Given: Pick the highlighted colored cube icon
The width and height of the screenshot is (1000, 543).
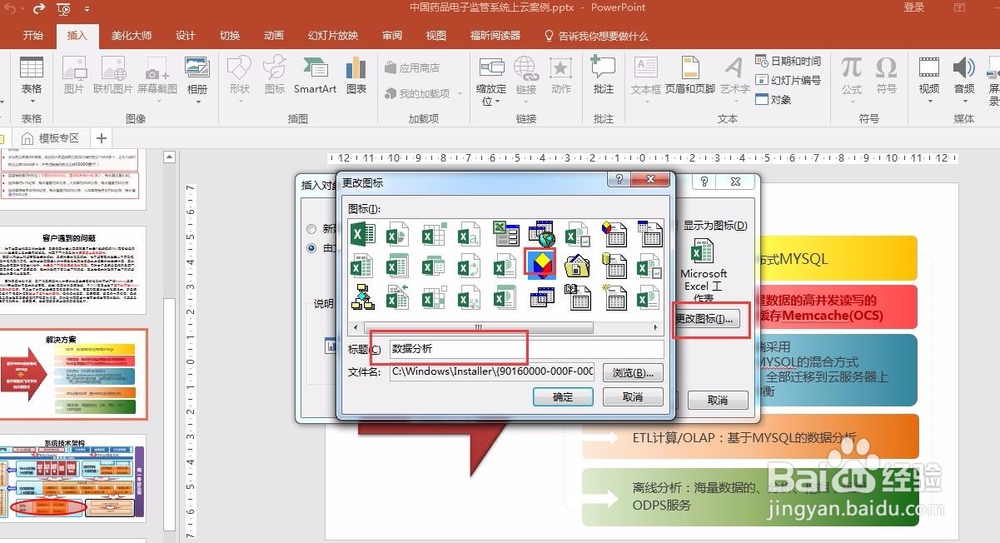Looking at the screenshot, I should point(540,264).
